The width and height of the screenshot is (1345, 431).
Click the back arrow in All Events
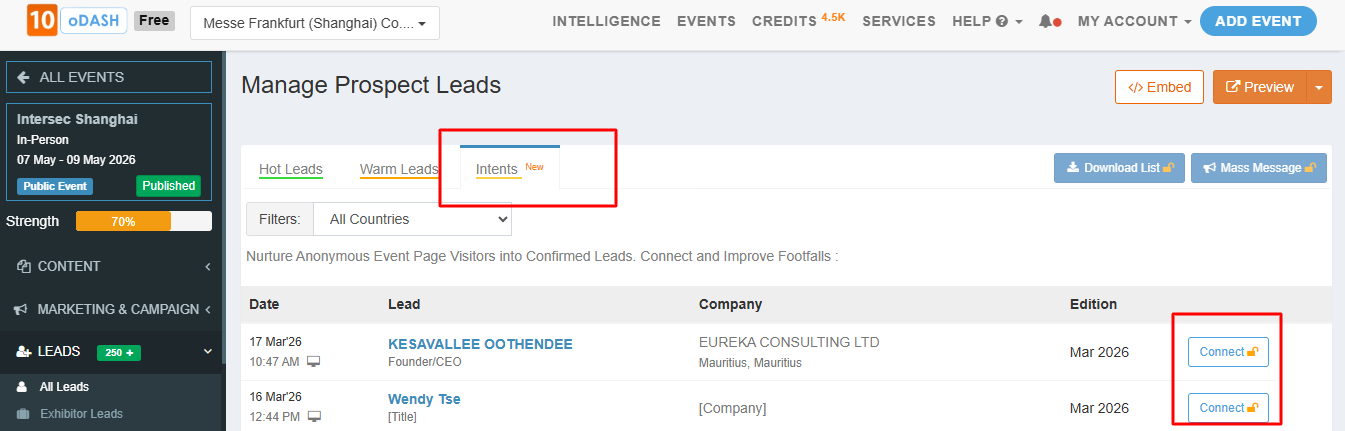click(23, 77)
